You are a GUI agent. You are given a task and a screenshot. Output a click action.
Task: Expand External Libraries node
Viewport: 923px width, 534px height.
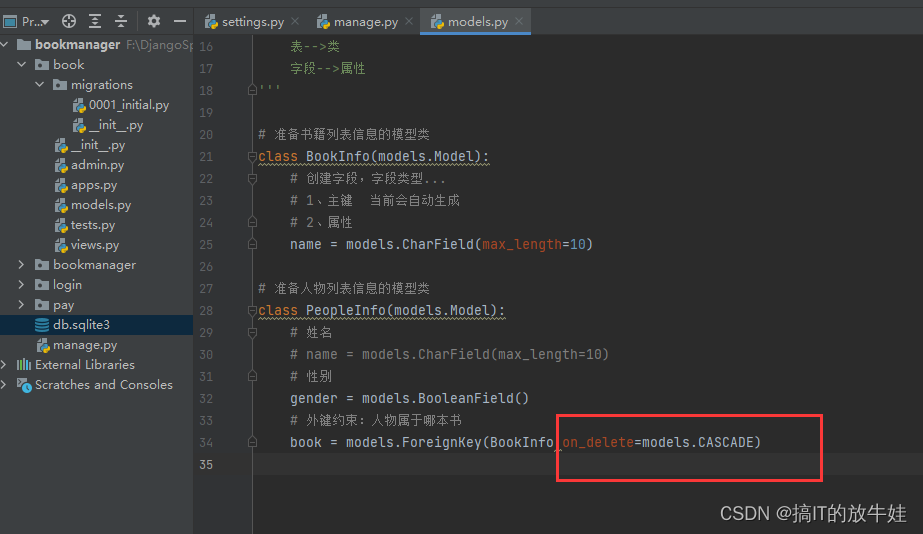4,365
